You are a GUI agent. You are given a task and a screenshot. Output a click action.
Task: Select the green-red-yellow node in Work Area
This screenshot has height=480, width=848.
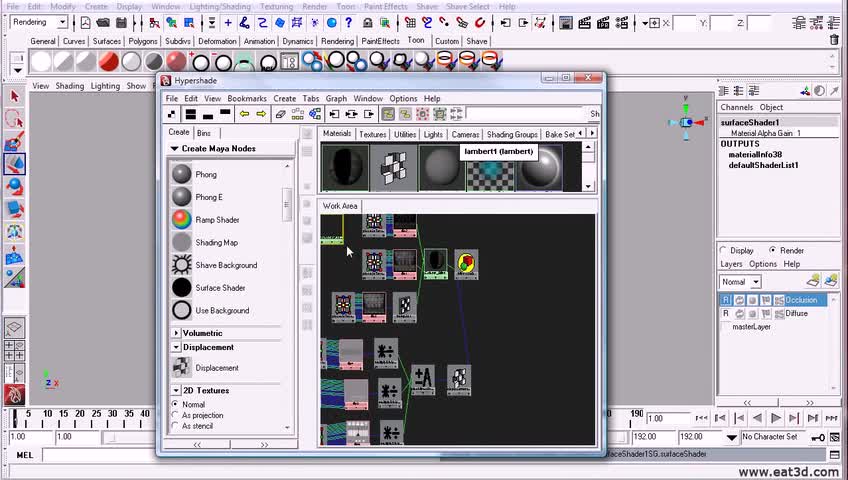click(x=466, y=264)
